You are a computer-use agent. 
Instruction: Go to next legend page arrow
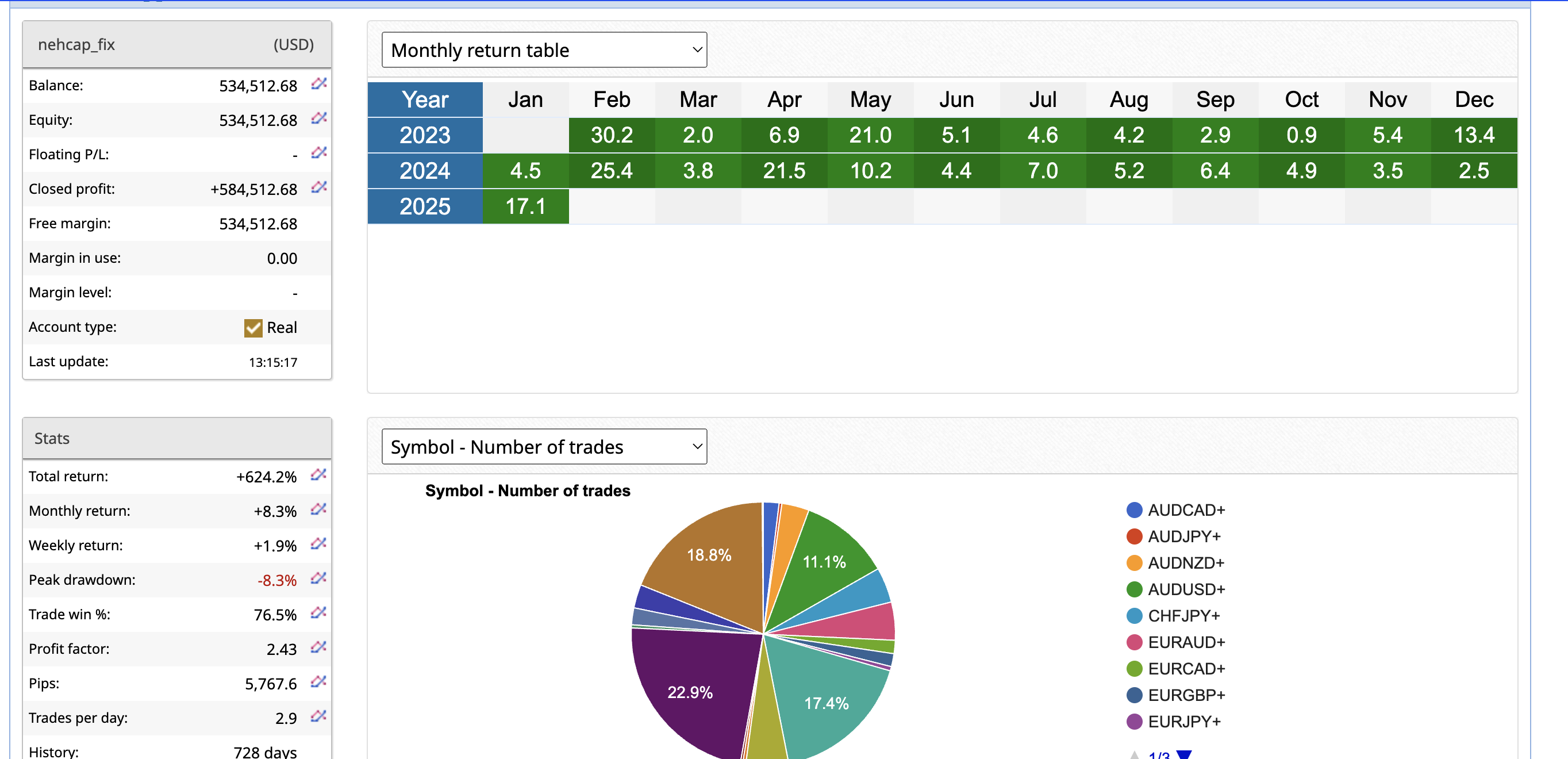(x=1183, y=754)
